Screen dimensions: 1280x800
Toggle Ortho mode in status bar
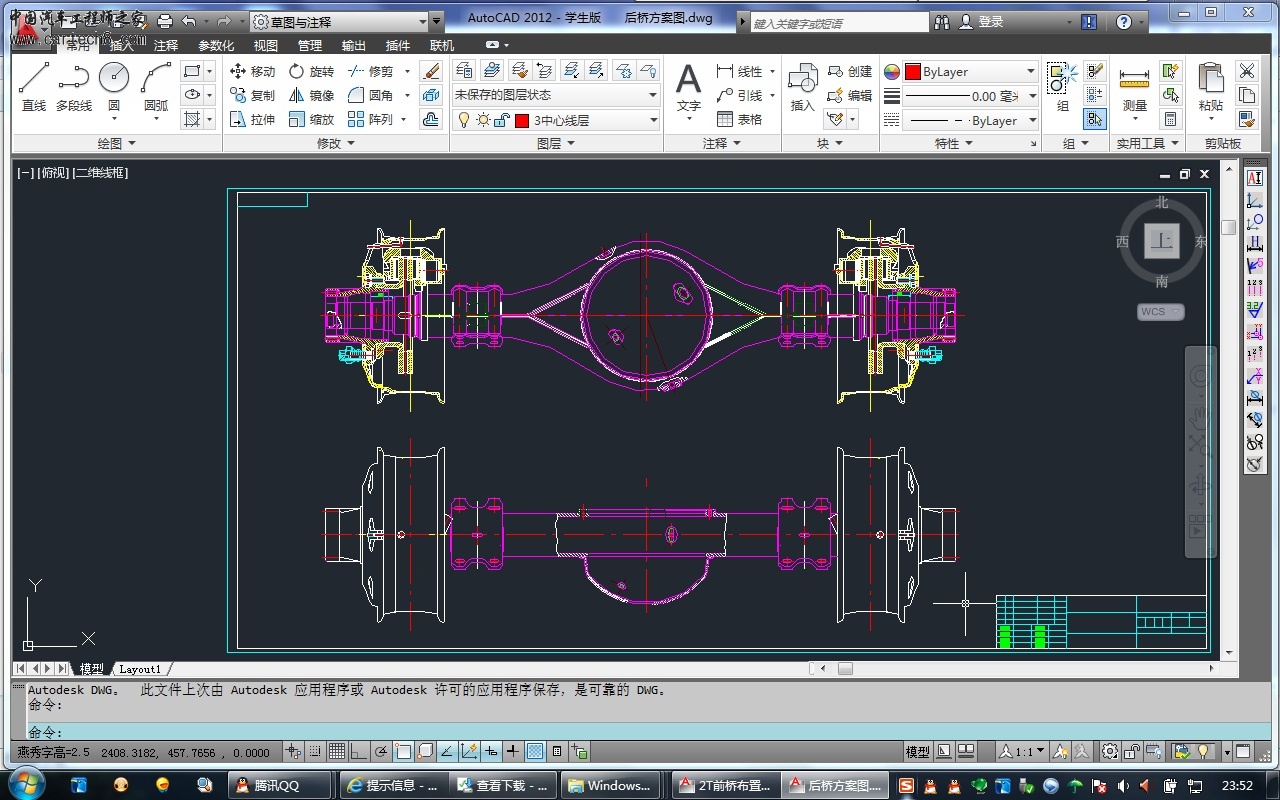(x=359, y=751)
